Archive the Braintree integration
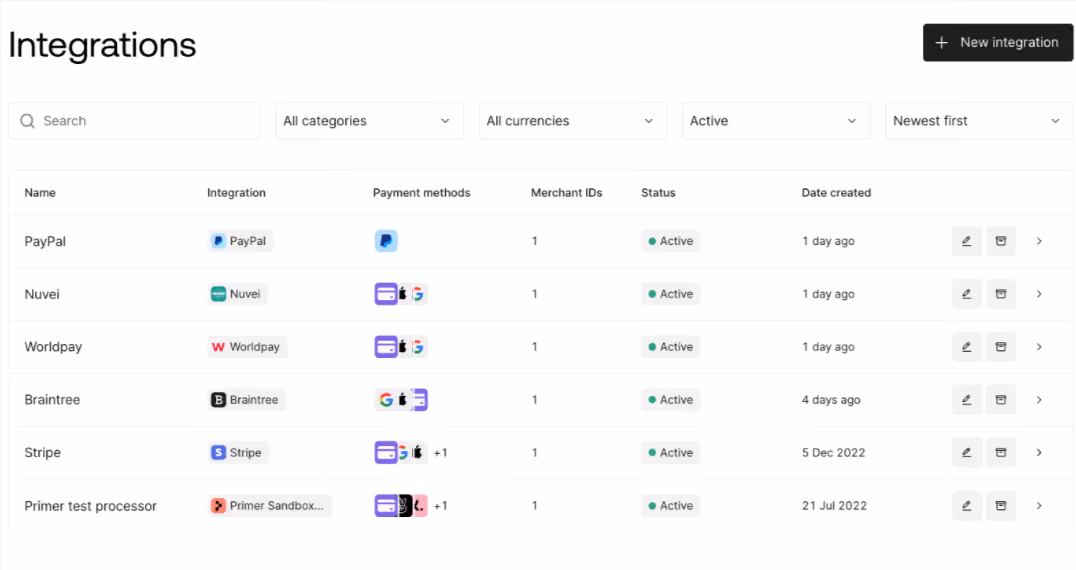1076x570 pixels. 1001,399
